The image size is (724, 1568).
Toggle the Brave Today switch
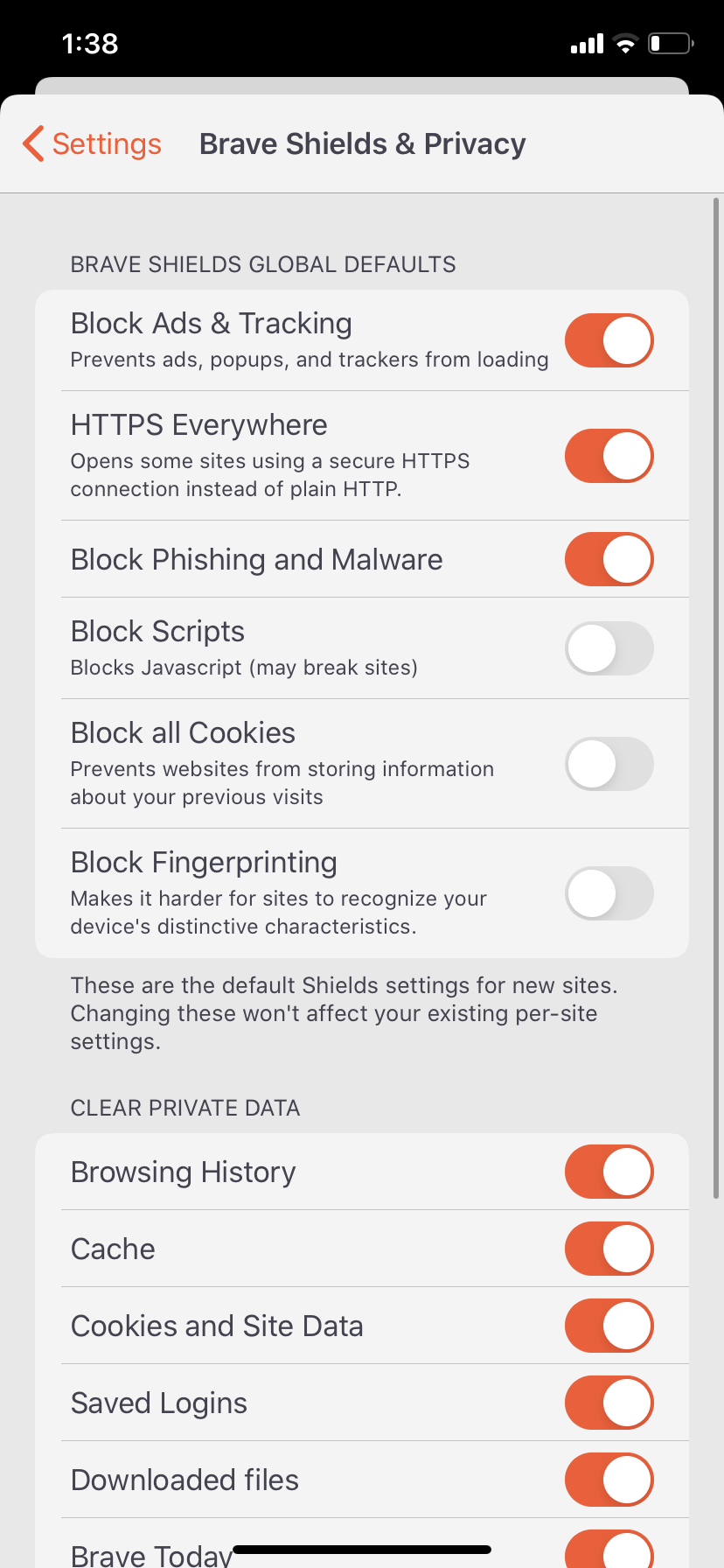609,1549
